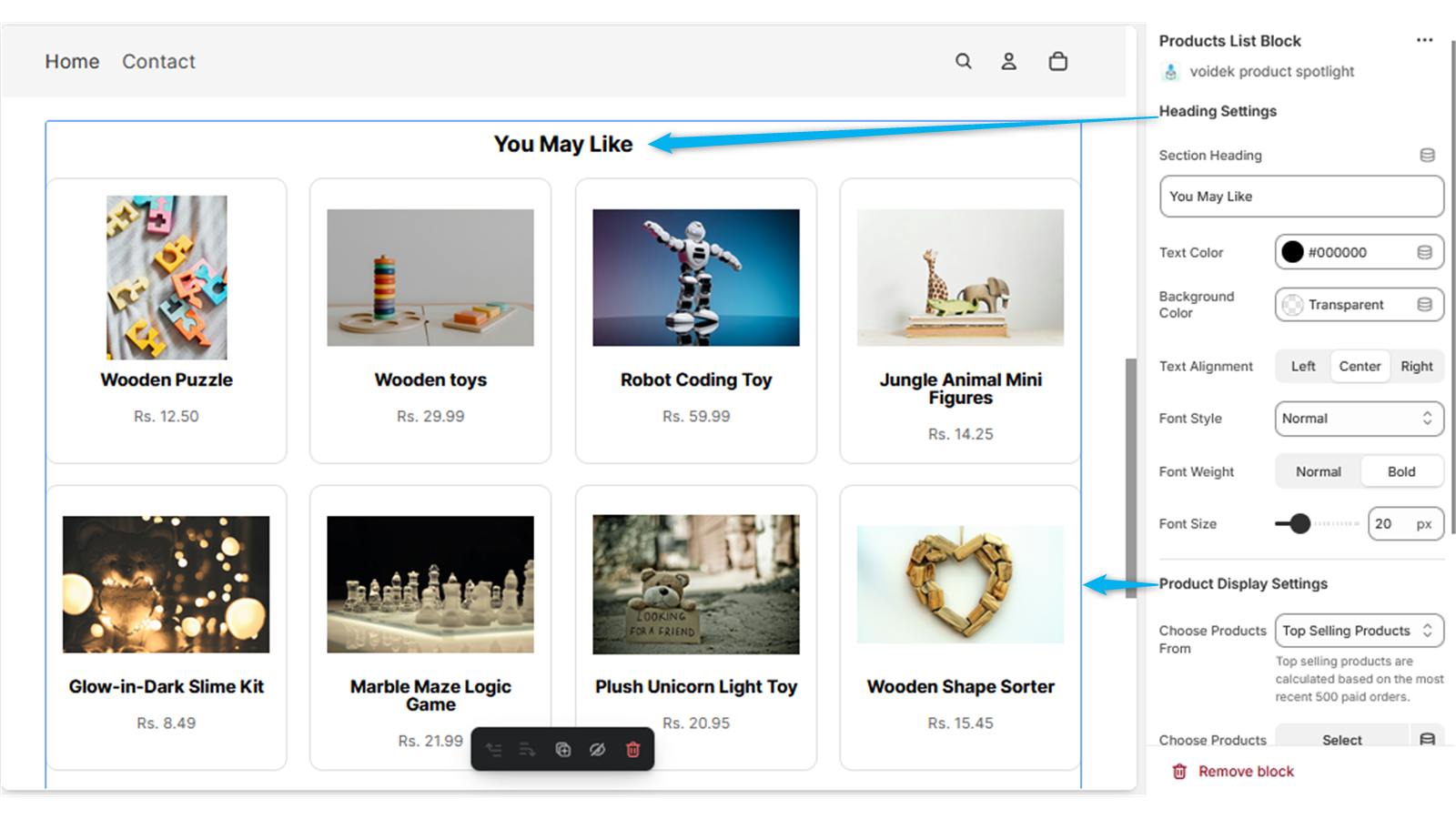
Task: Connect dynamic source for Section Heading
Action: (x=1427, y=156)
